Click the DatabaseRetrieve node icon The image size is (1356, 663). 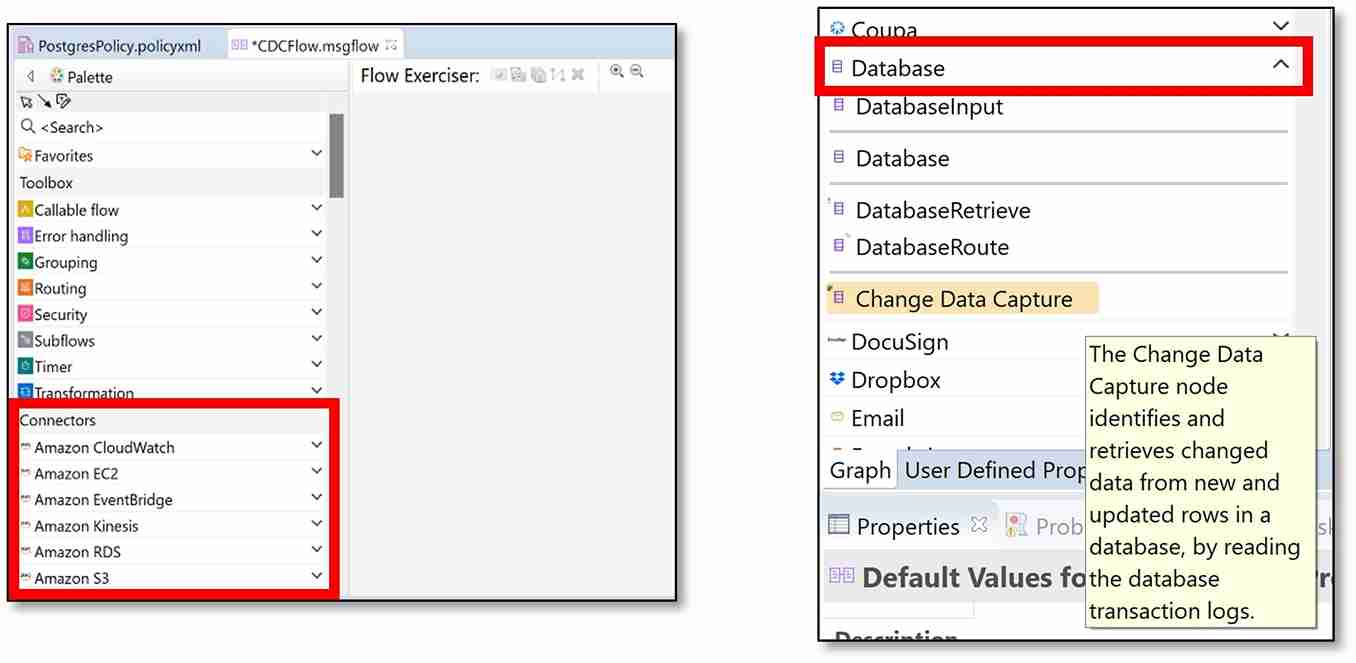tap(838, 209)
